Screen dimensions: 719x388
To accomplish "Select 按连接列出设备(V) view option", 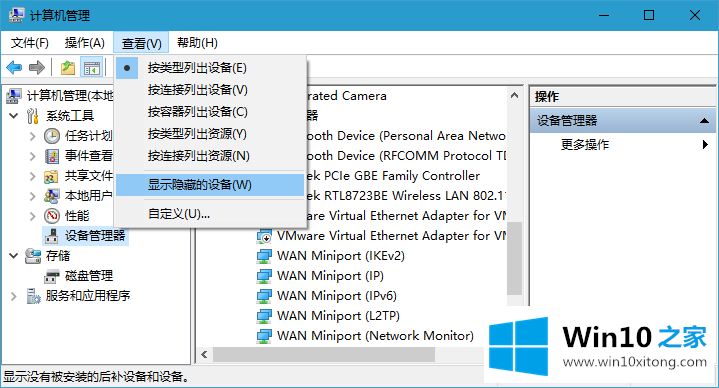I will click(210, 90).
